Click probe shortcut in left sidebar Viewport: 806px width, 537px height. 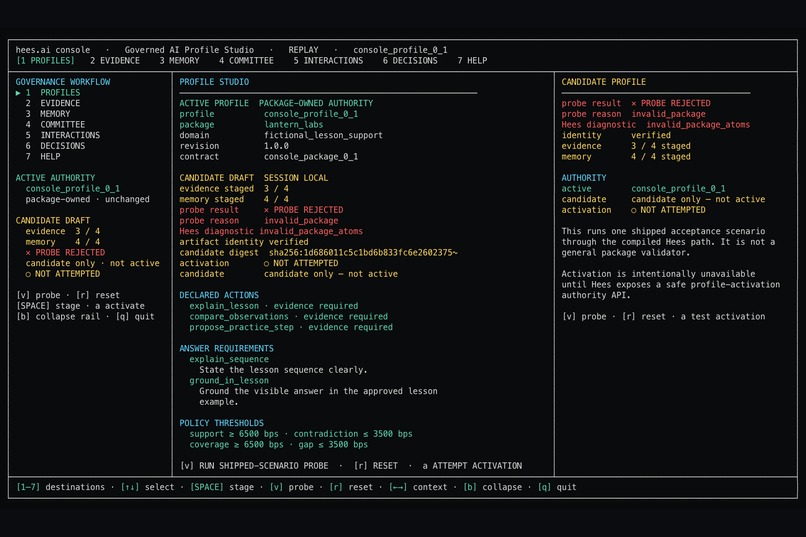tap(39, 295)
